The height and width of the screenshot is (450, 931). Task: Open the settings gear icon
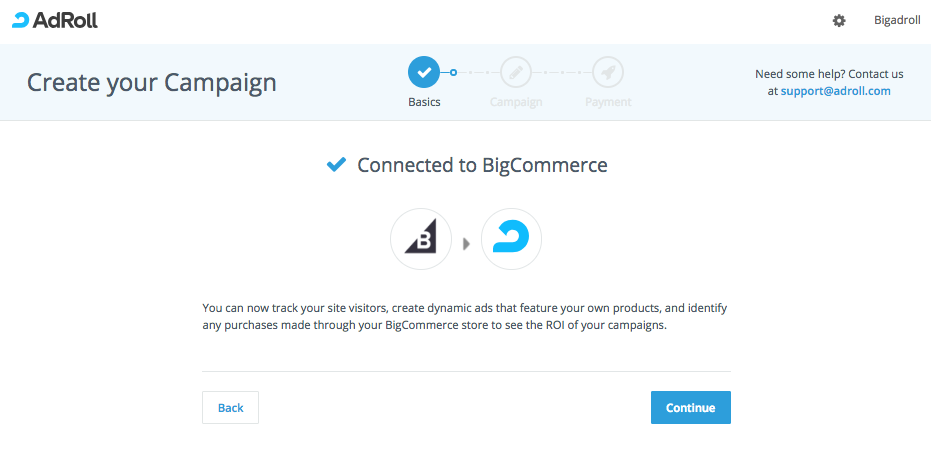click(x=839, y=20)
